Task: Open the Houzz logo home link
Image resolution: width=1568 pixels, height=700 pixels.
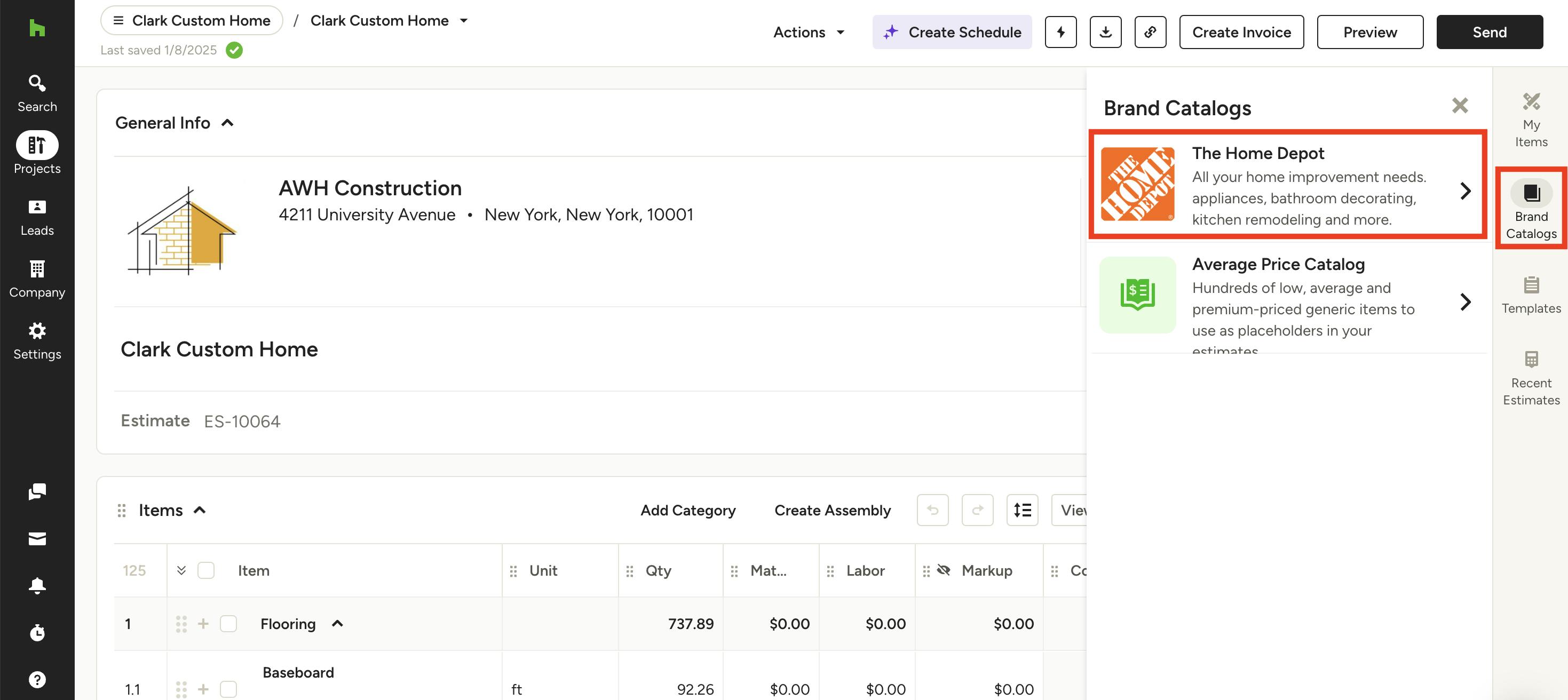Action: (x=37, y=27)
